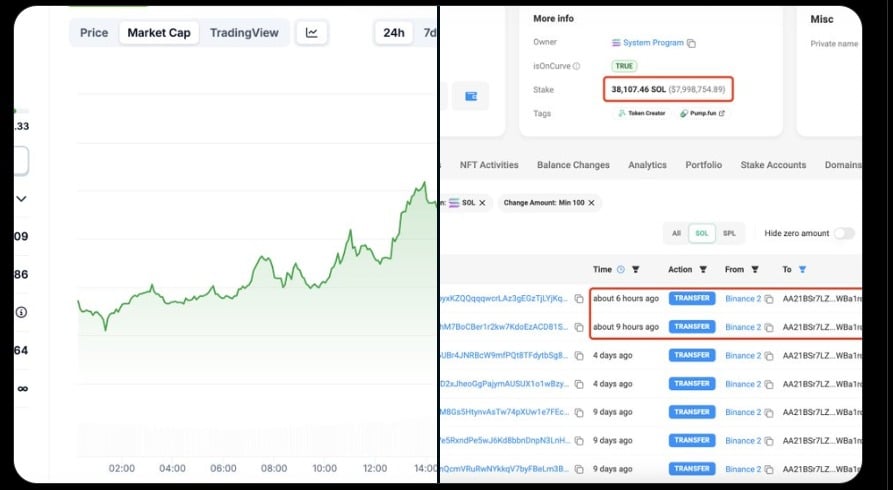893x490 pixels.
Task: Toggle the Hide zero amount switch
Action: (845, 233)
